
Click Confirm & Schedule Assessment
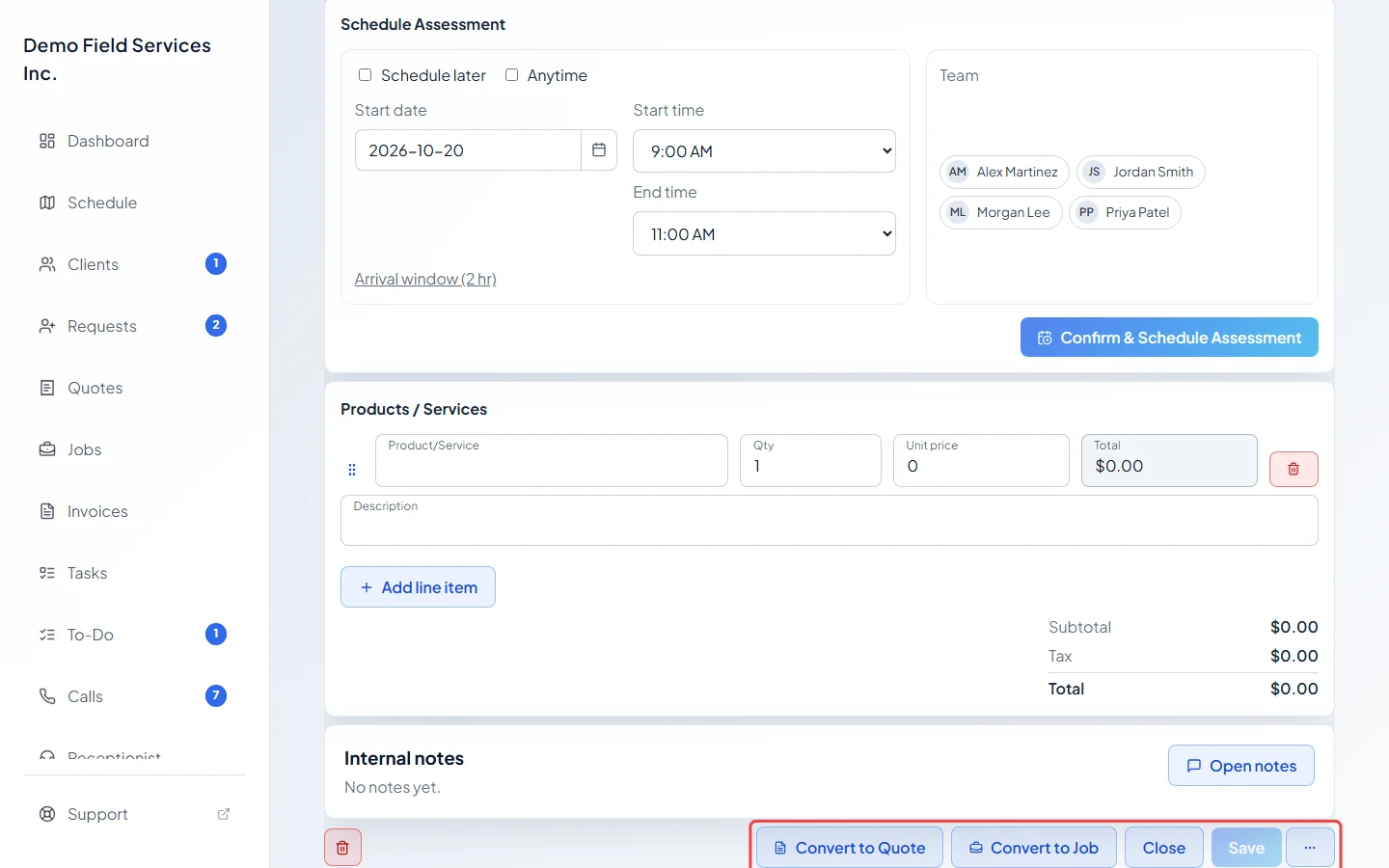pos(1169,338)
